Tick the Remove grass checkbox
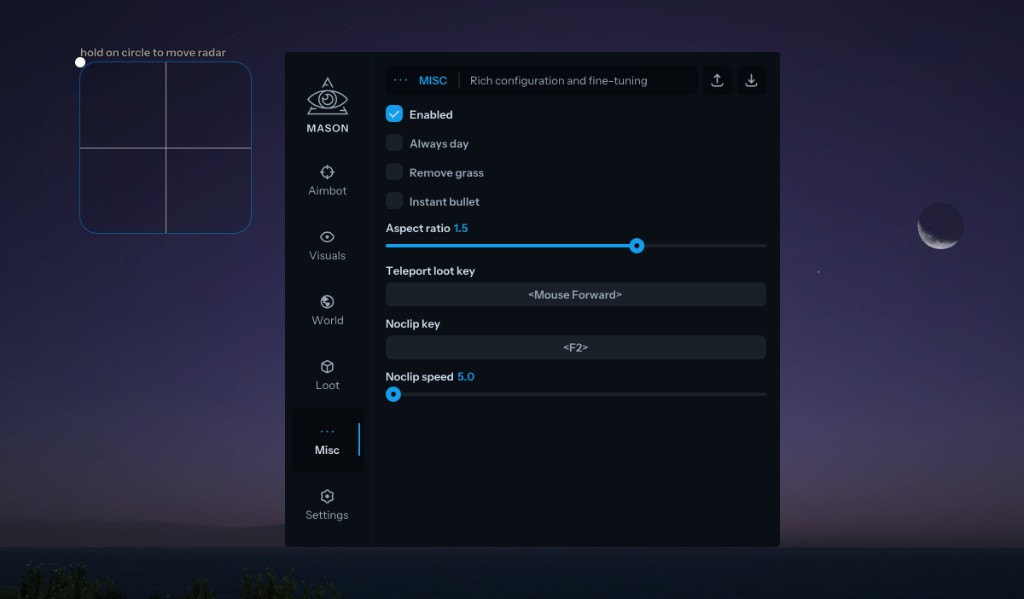 [394, 172]
